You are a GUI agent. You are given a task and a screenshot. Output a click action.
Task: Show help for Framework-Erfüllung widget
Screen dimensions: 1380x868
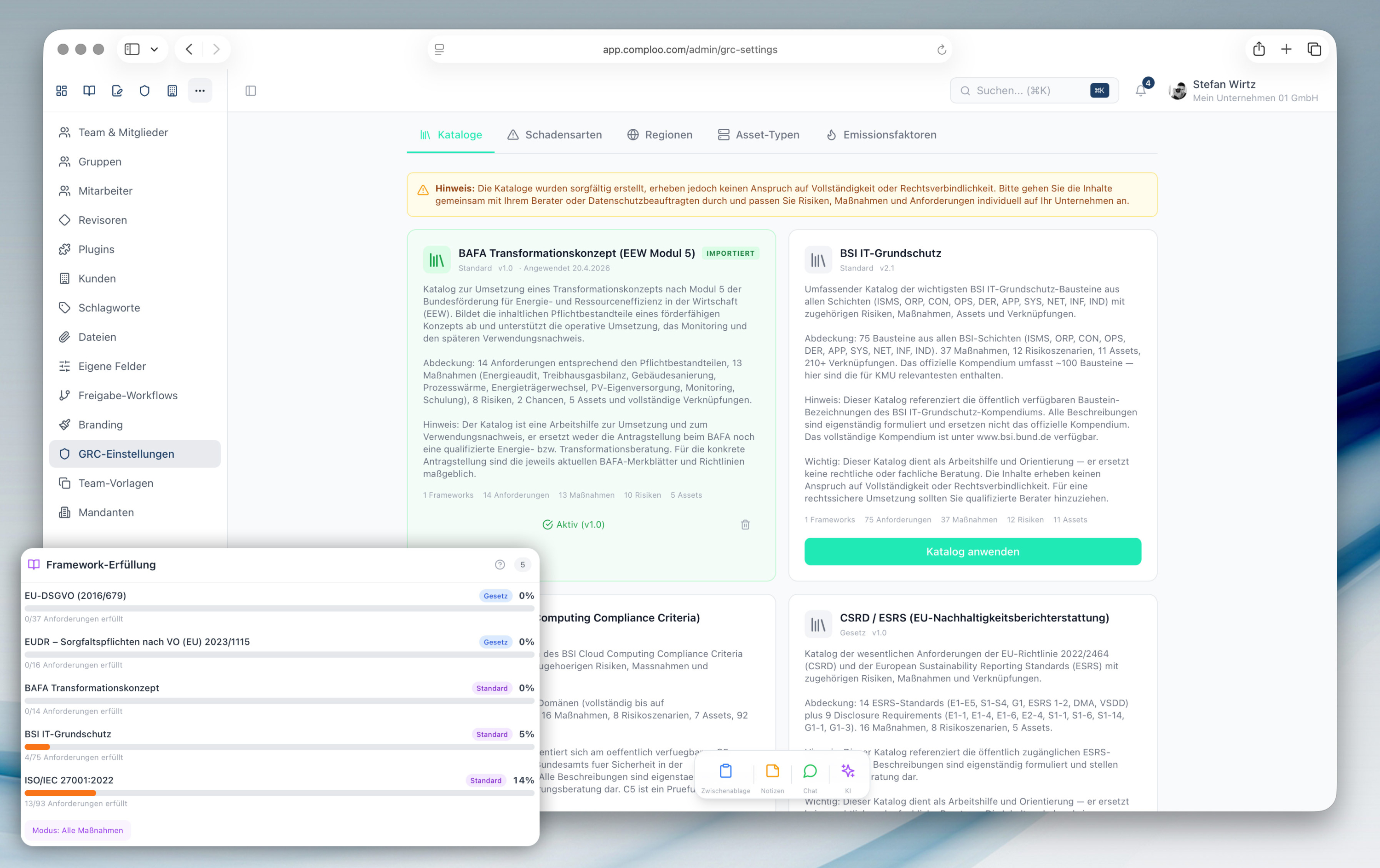(500, 564)
